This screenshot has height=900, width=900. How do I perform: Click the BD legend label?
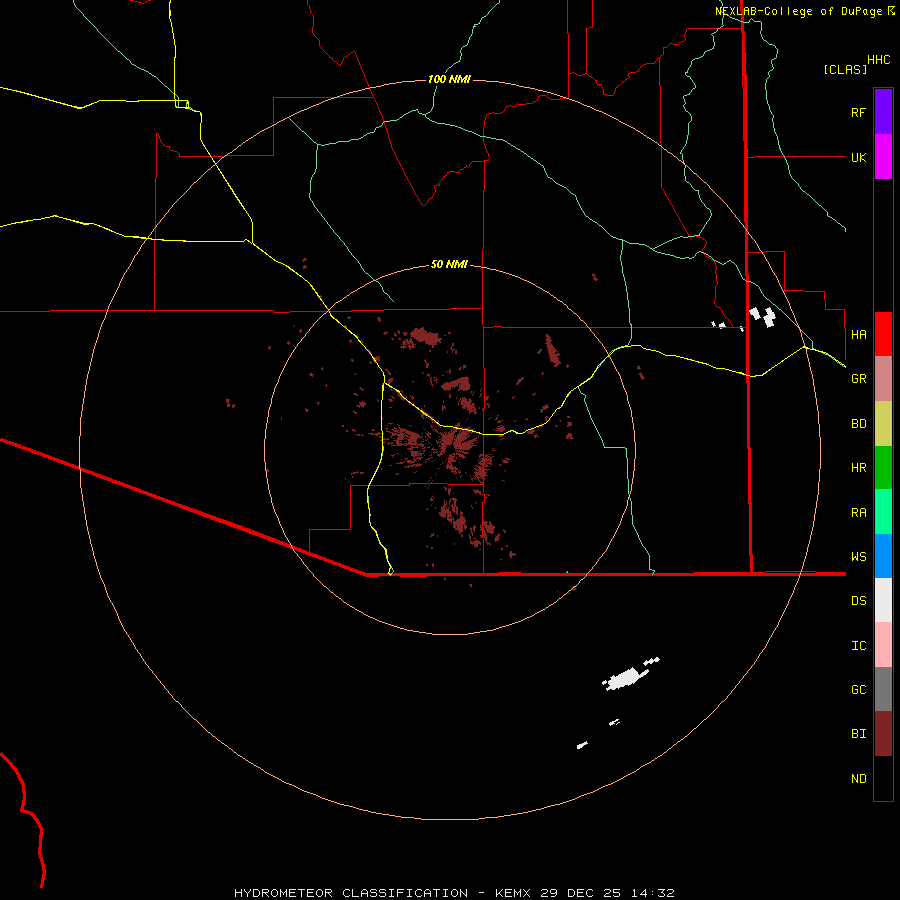[x=858, y=424]
